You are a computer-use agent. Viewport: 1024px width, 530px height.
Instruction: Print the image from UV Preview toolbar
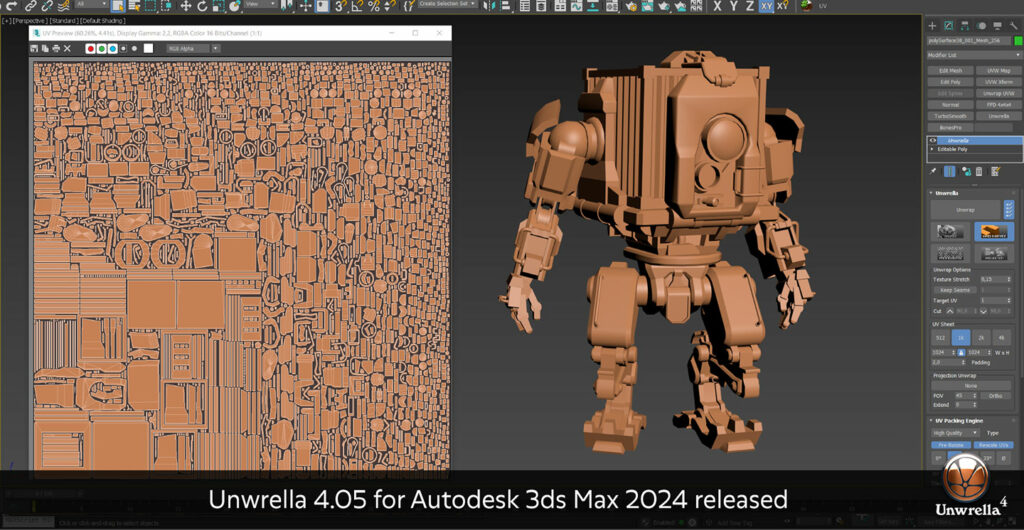click(x=56, y=48)
